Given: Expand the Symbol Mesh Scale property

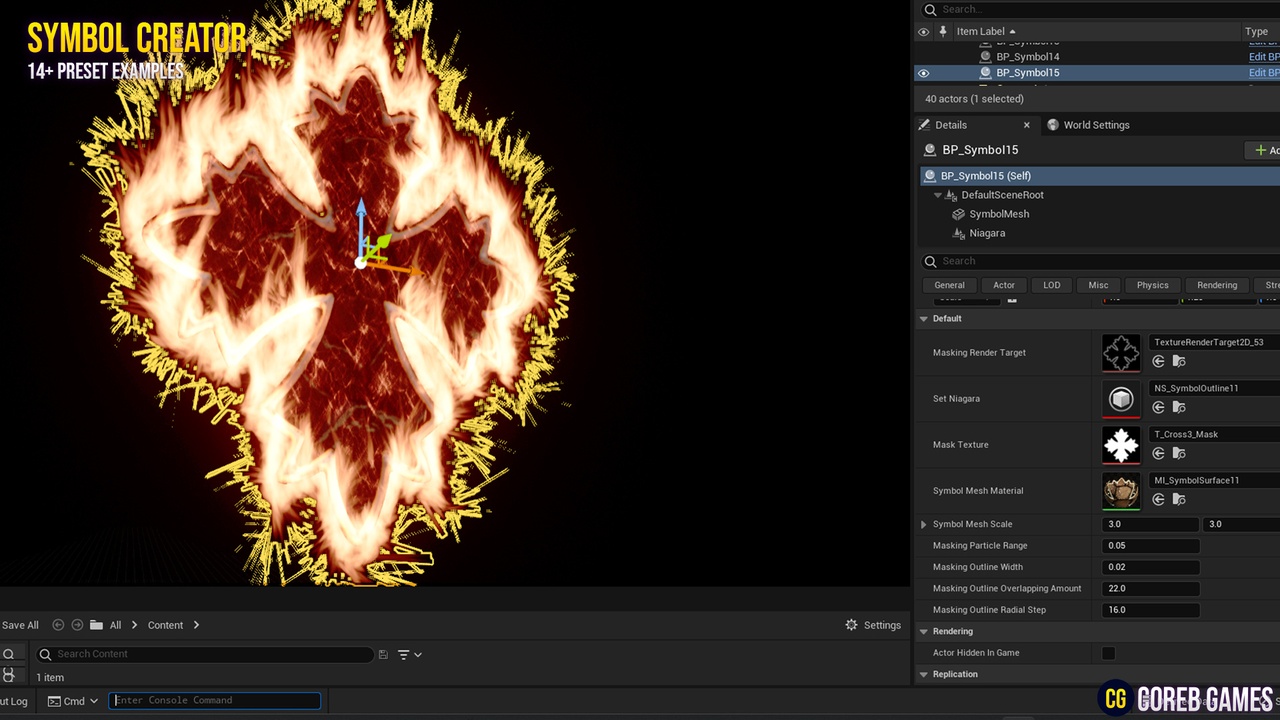Looking at the screenshot, I should tap(924, 524).
